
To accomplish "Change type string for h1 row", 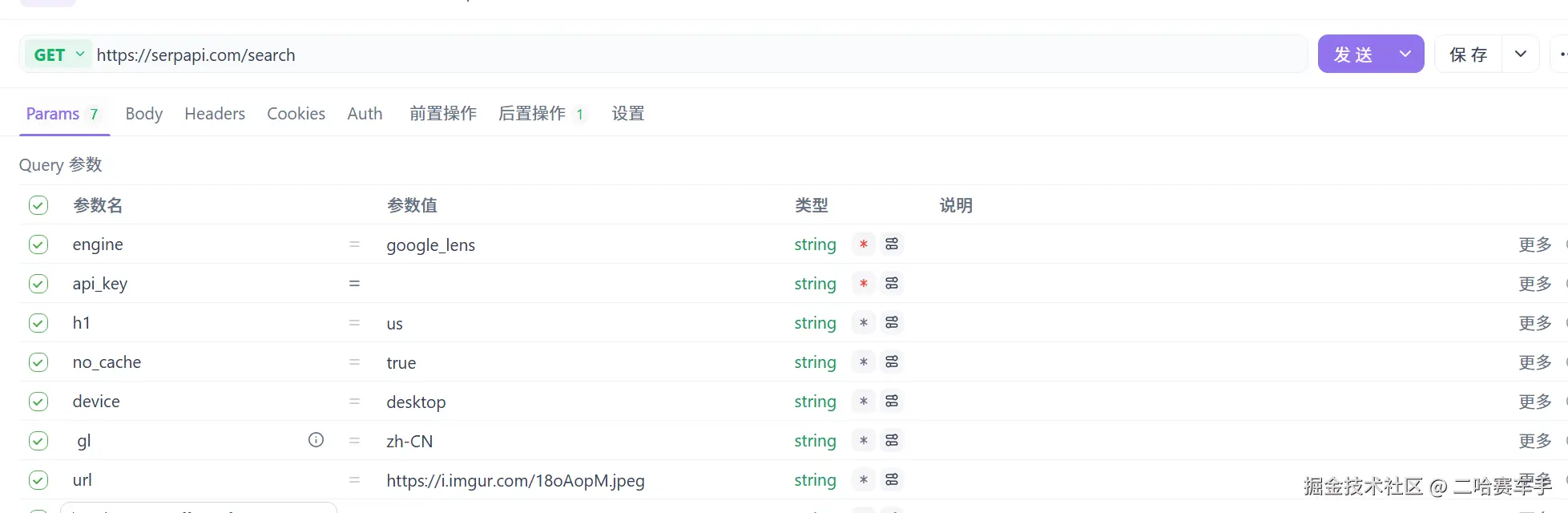I will click(x=815, y=323).
